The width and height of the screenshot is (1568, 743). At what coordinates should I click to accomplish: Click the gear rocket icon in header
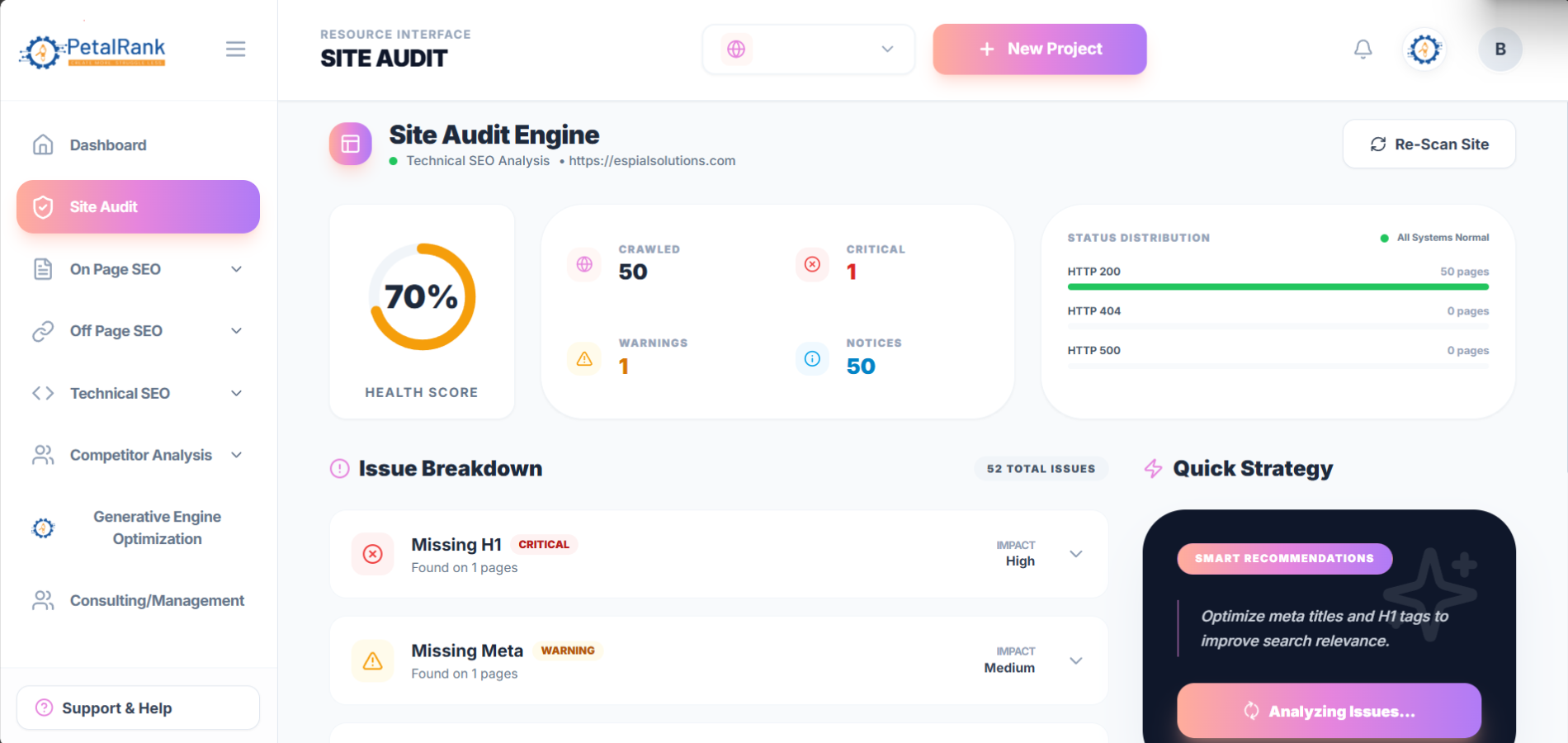click(x=1424, y=50)
